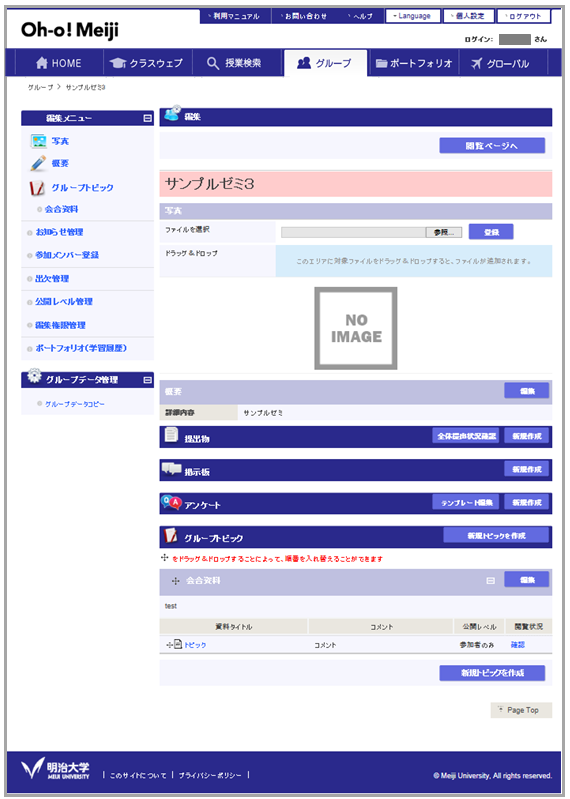Click the 参照 browse button for file
The image size is (570, 799).
click(444, 232)
